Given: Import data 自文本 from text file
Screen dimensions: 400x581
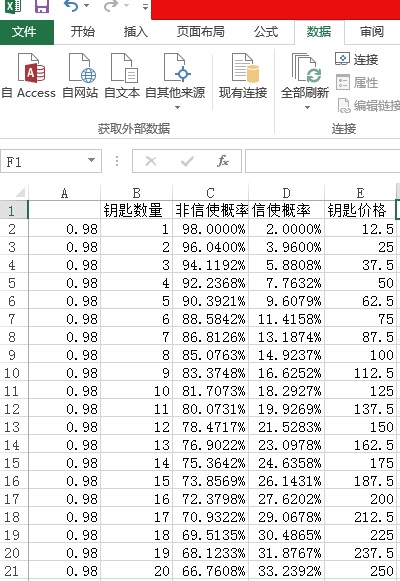Looking at the screenshot, I should point(122,76).
